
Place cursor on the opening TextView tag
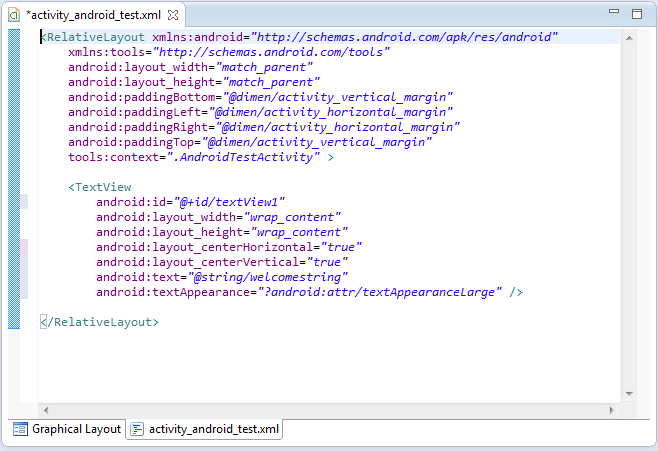[x=102, y=186]
